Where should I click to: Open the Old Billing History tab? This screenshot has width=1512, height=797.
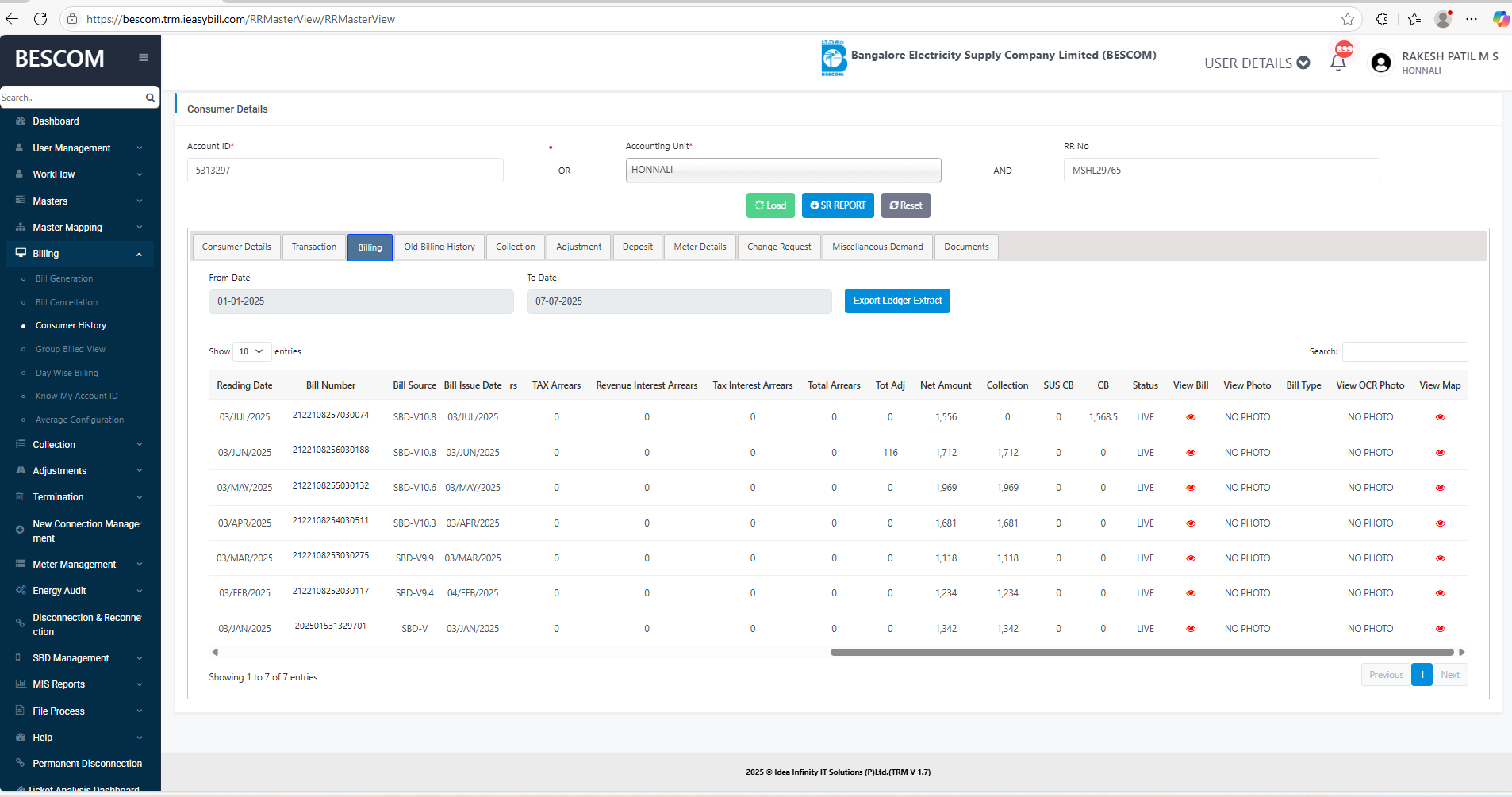(x=439, y=247)
